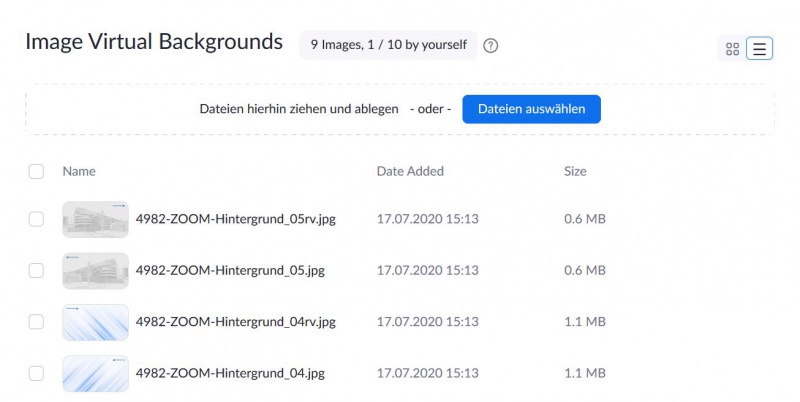This screenshot has height=402, width=800.
Task: Sort by the Size column header
Action: 575,171
